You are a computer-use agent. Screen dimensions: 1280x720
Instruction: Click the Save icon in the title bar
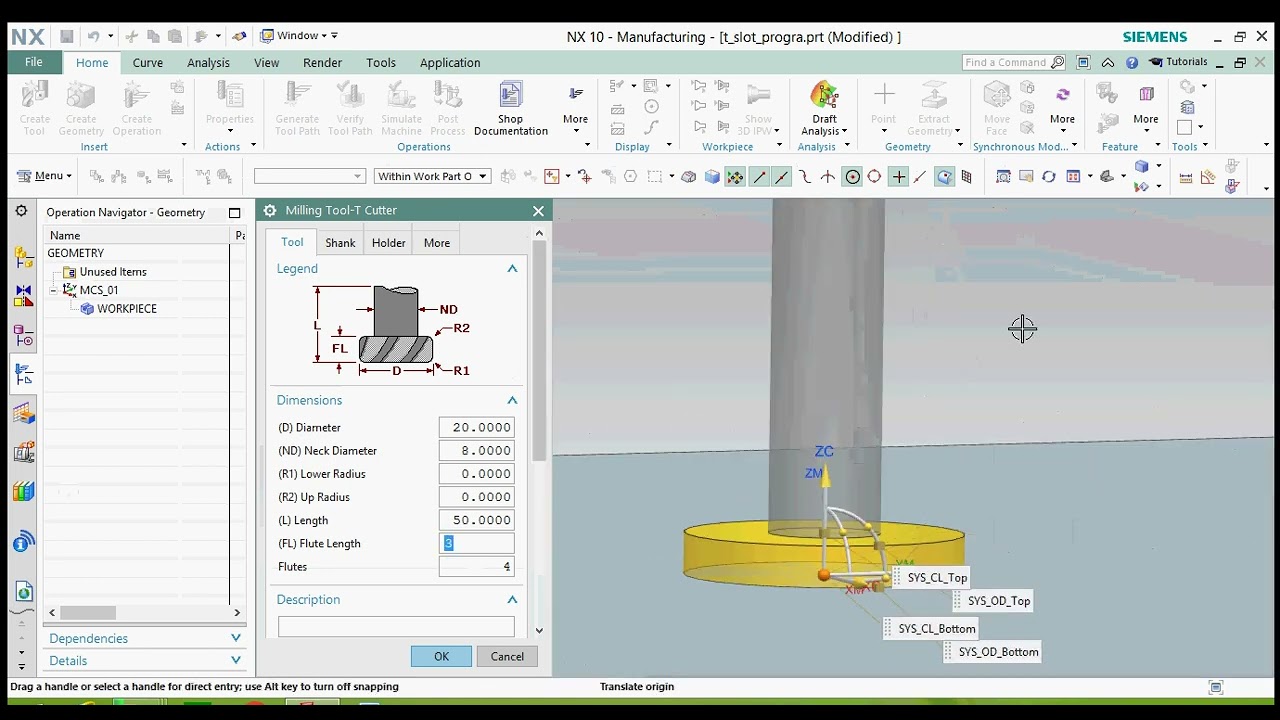point(66,36)
